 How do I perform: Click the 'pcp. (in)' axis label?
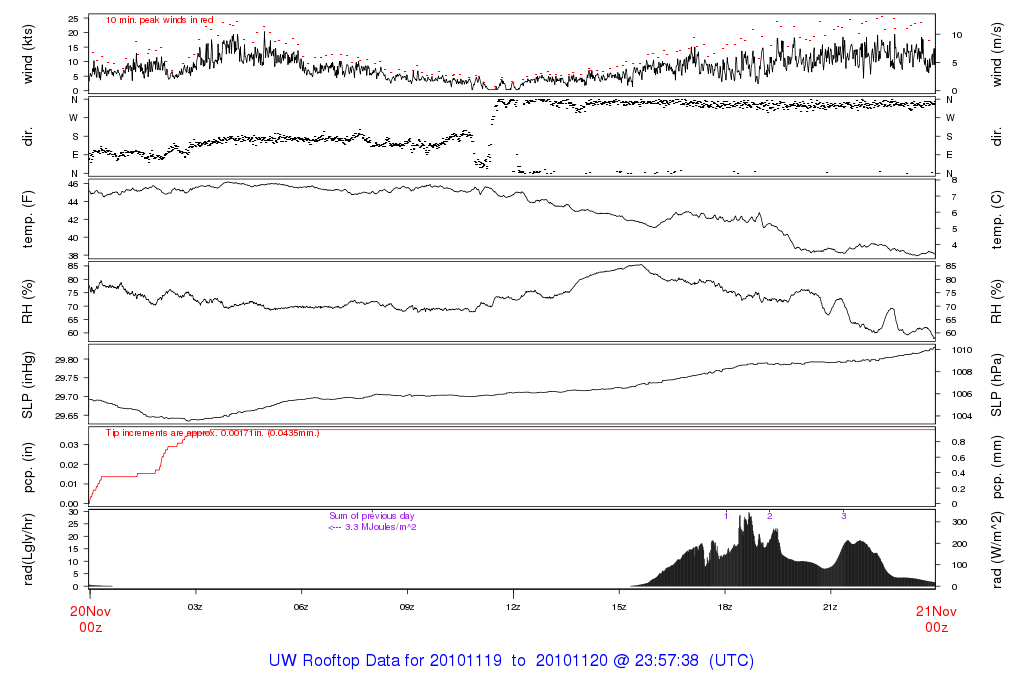30,467
